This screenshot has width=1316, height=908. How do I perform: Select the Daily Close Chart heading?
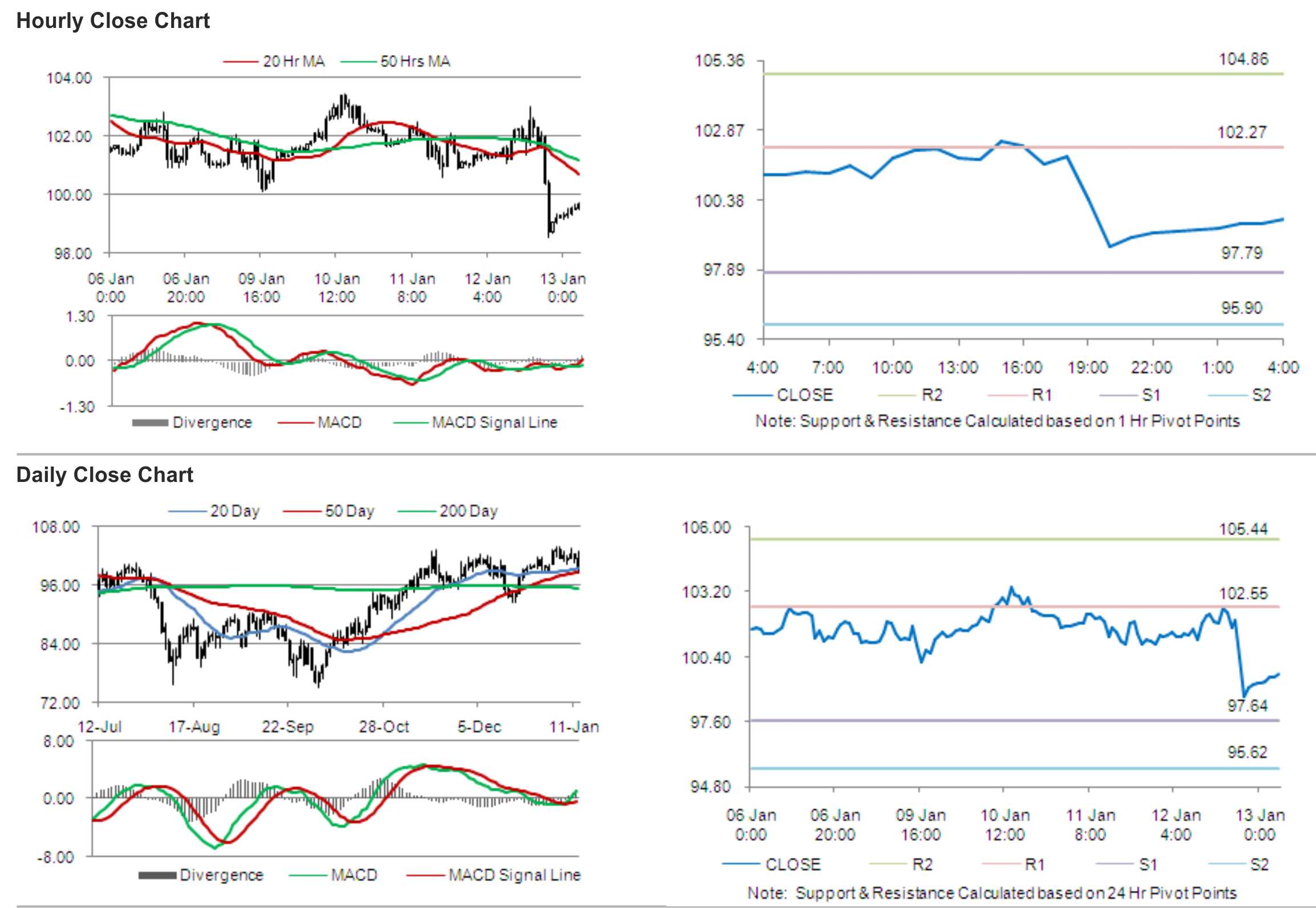point(105,475)
